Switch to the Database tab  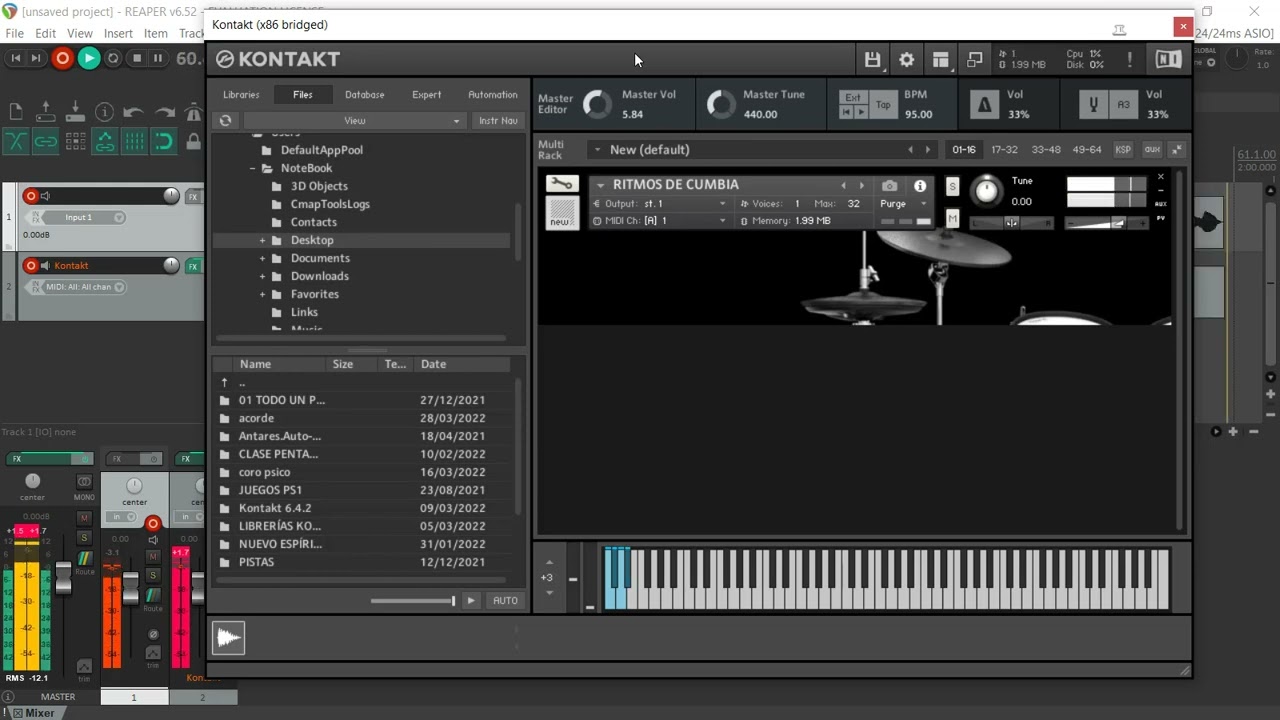365,95
